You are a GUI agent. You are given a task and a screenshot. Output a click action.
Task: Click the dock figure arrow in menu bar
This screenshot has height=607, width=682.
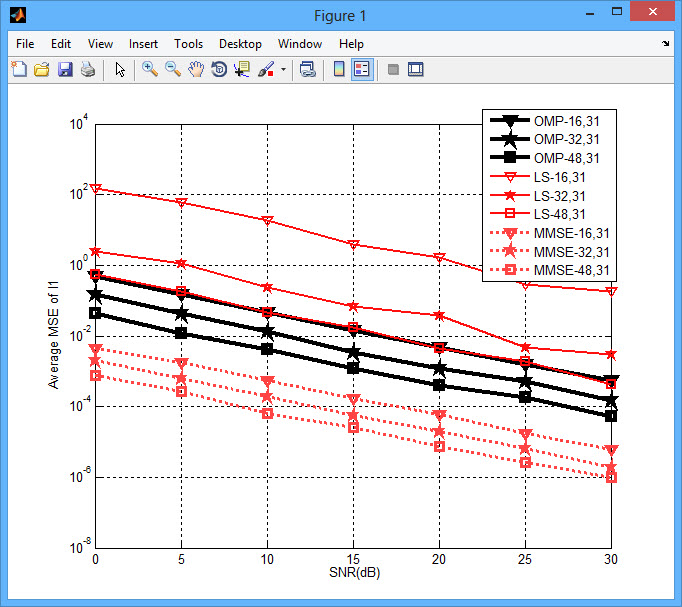pyautogui.click(x=665, y=43)
